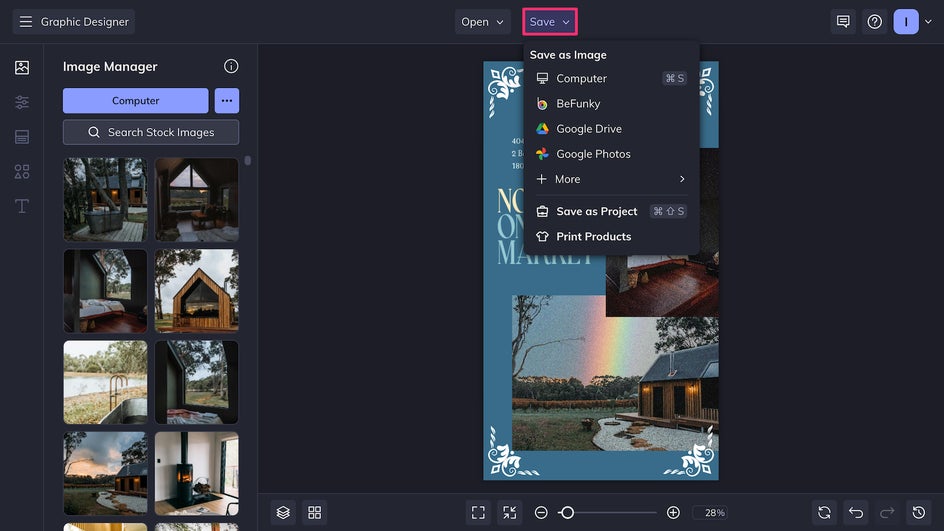Zoom in with the plus icon

673,512
